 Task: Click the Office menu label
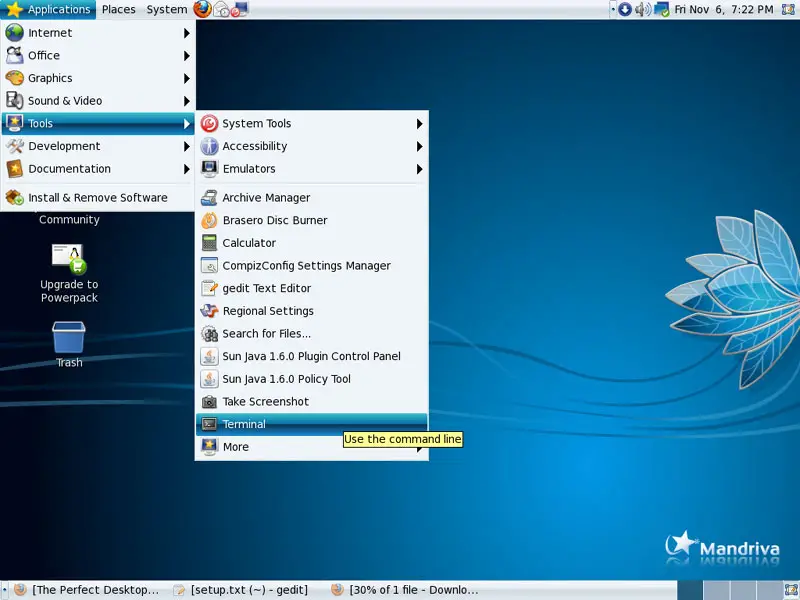pos(44,56)
